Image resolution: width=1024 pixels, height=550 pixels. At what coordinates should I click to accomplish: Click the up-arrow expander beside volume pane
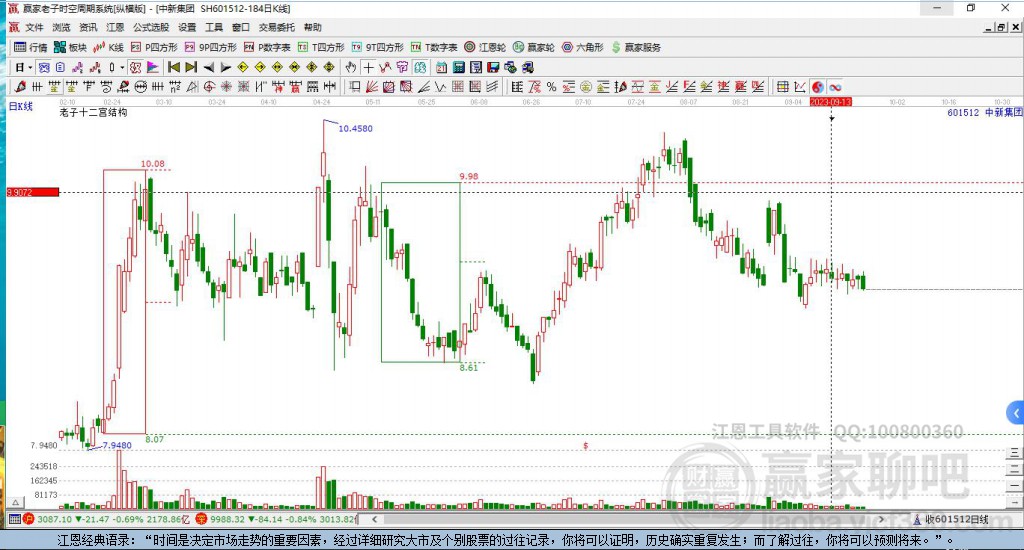(x=16, y=502)
